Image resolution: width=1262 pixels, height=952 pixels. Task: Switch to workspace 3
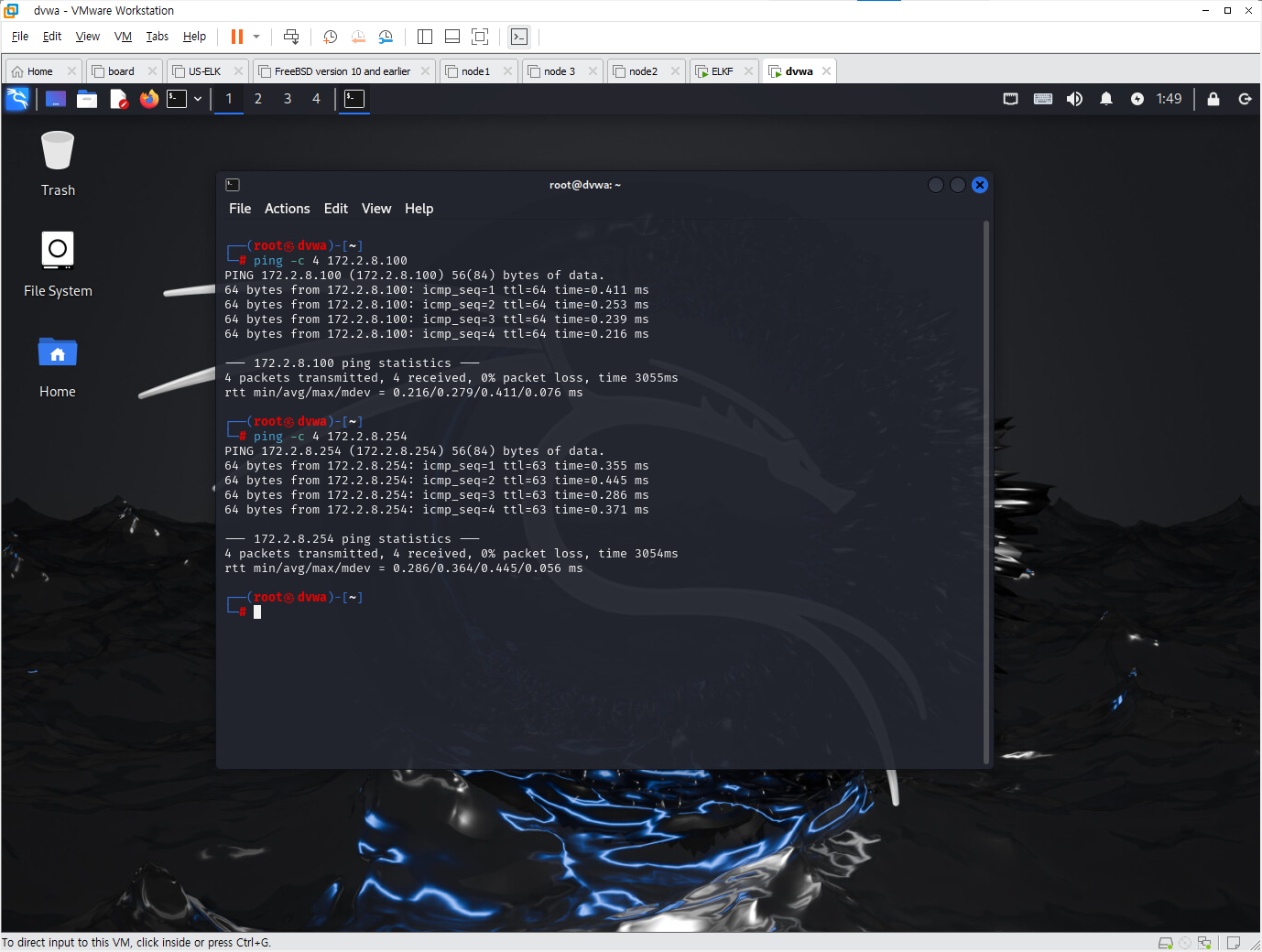(x=288, y=99)
